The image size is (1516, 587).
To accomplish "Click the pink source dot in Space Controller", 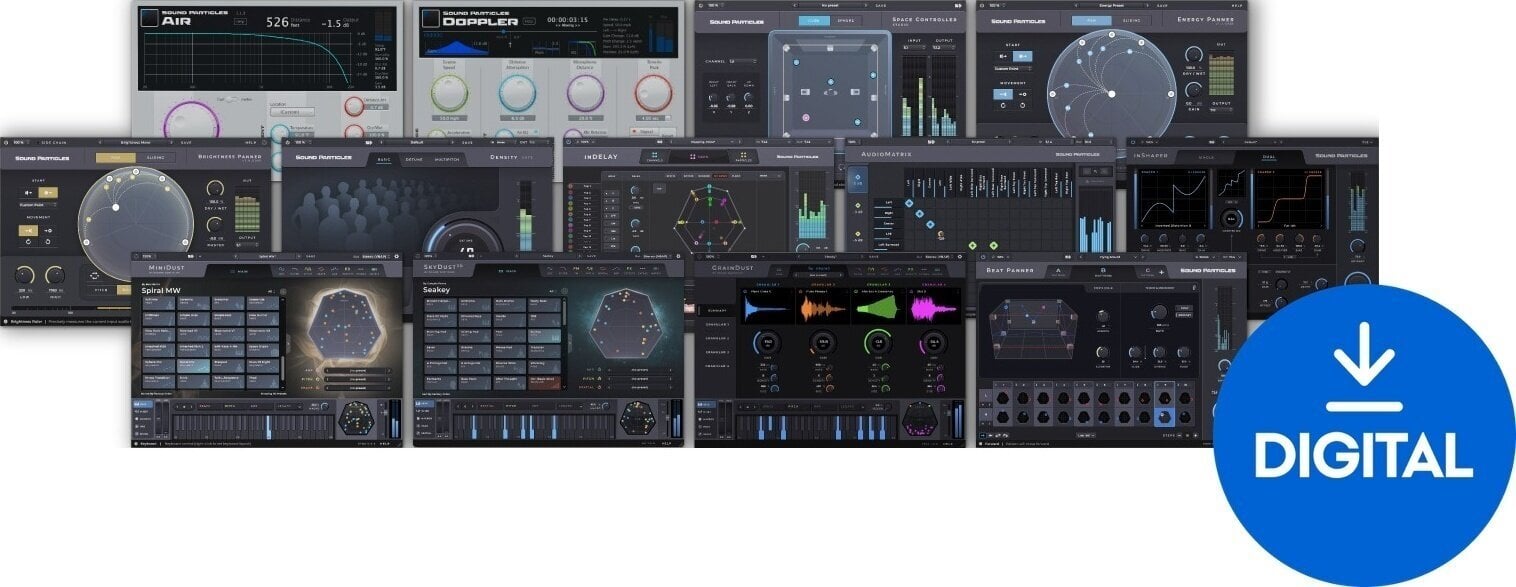I will click(806, 117).
